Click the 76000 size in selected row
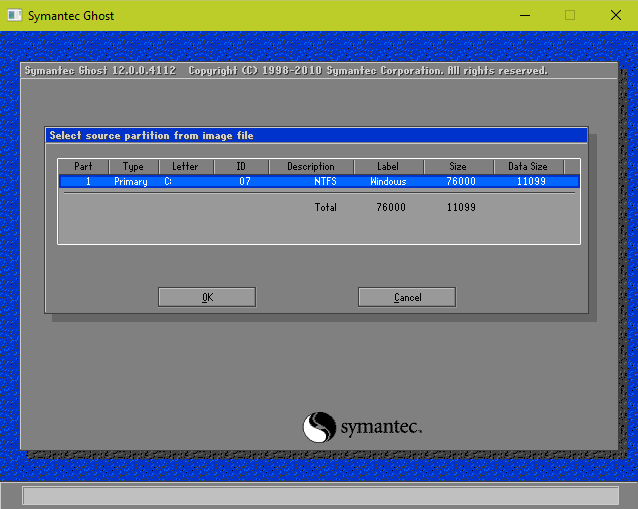Screen dimensions: 638x509 (461, 181)
